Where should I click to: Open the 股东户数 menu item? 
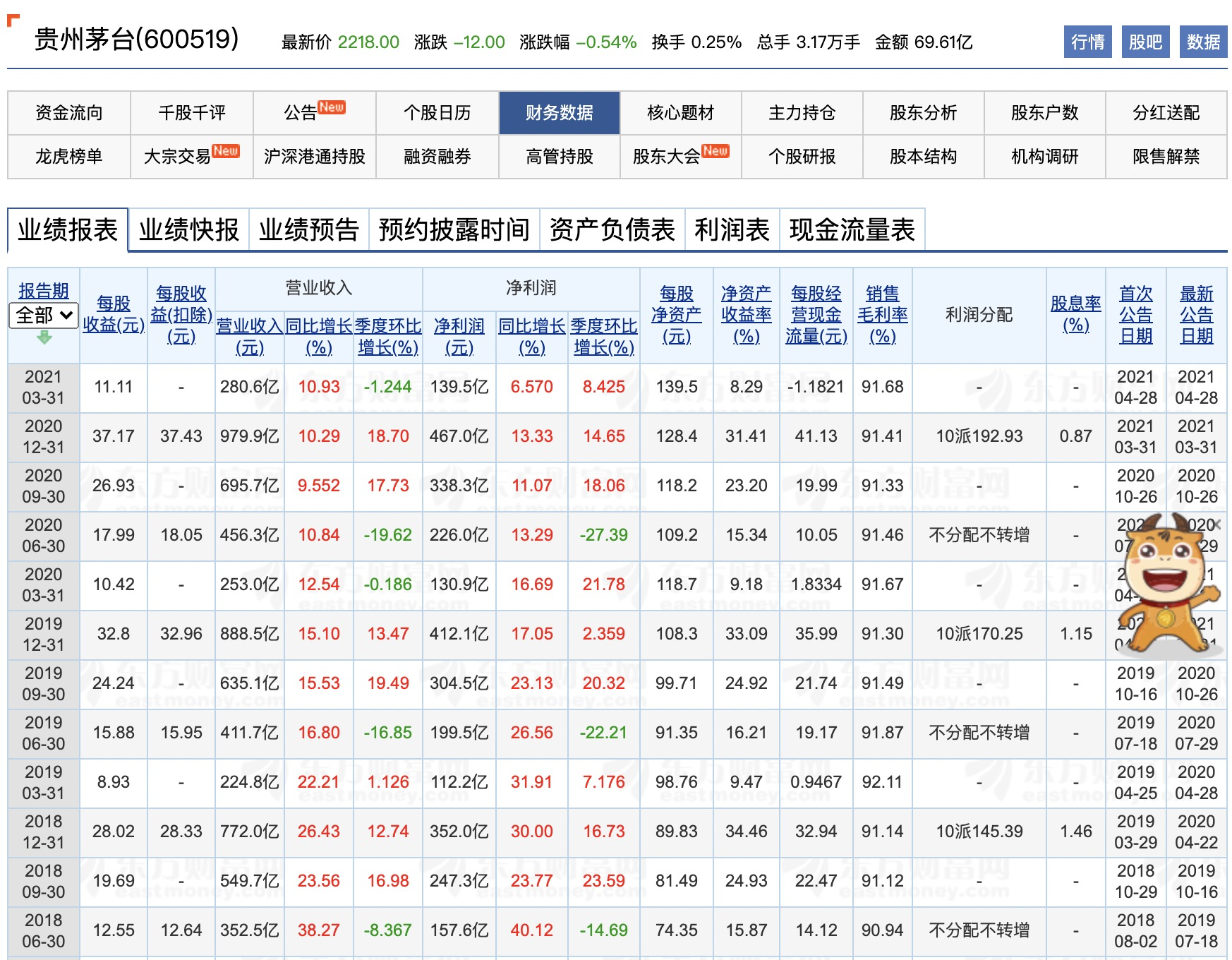coord(1045,113)
